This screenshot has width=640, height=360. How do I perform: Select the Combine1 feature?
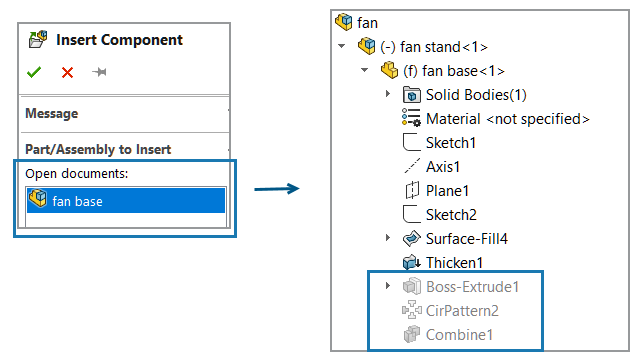[x=448, y=335]
